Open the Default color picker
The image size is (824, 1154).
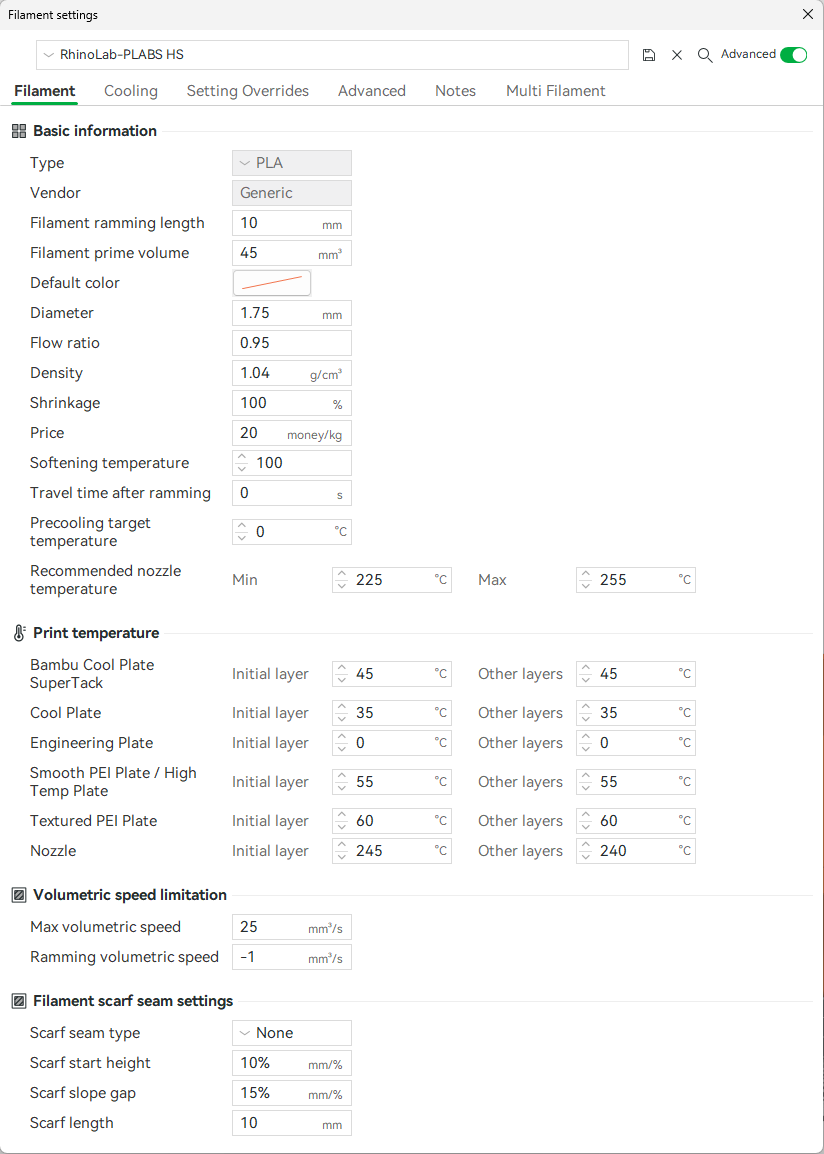pyautogui.click(x=271, y=282)
